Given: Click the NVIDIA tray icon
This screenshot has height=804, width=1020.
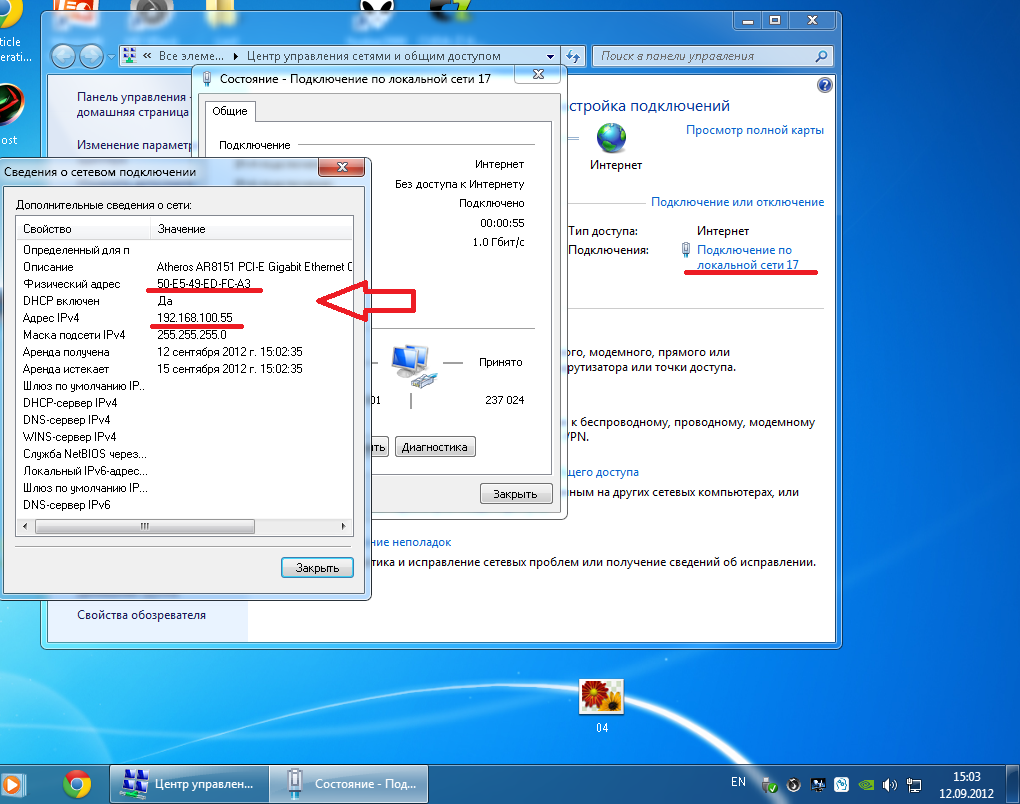Looking at the screenshot, I should click(x=866, y=785).
